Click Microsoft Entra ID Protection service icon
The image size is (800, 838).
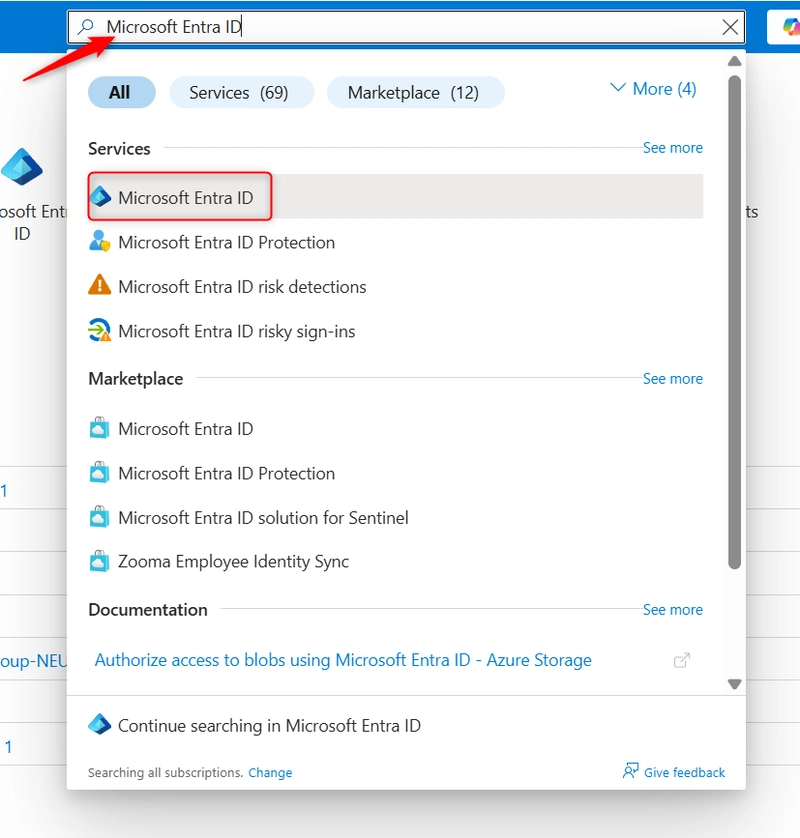point(99,242)
